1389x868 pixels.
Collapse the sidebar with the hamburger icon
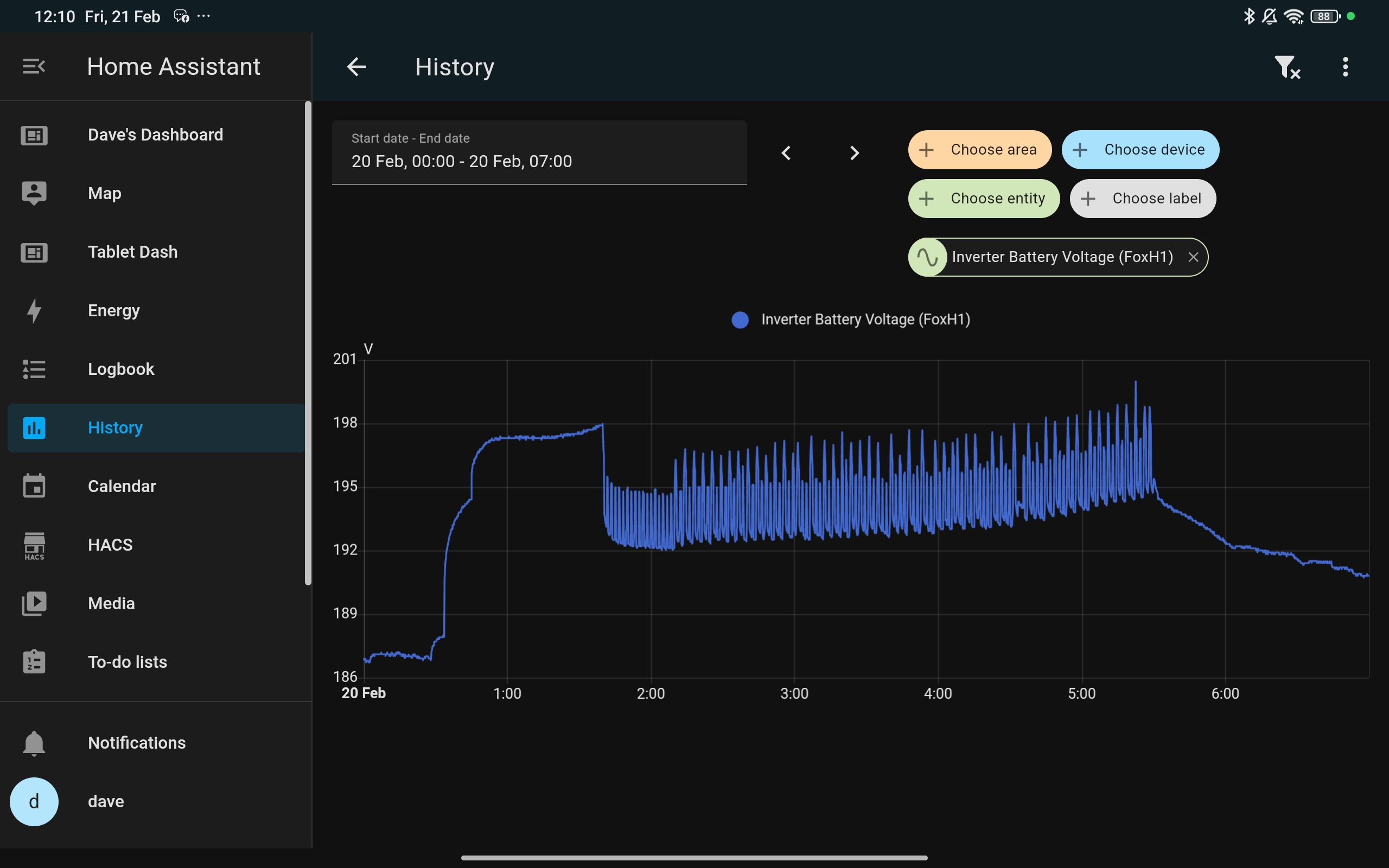pyautogui.click(x=34, y=67)
